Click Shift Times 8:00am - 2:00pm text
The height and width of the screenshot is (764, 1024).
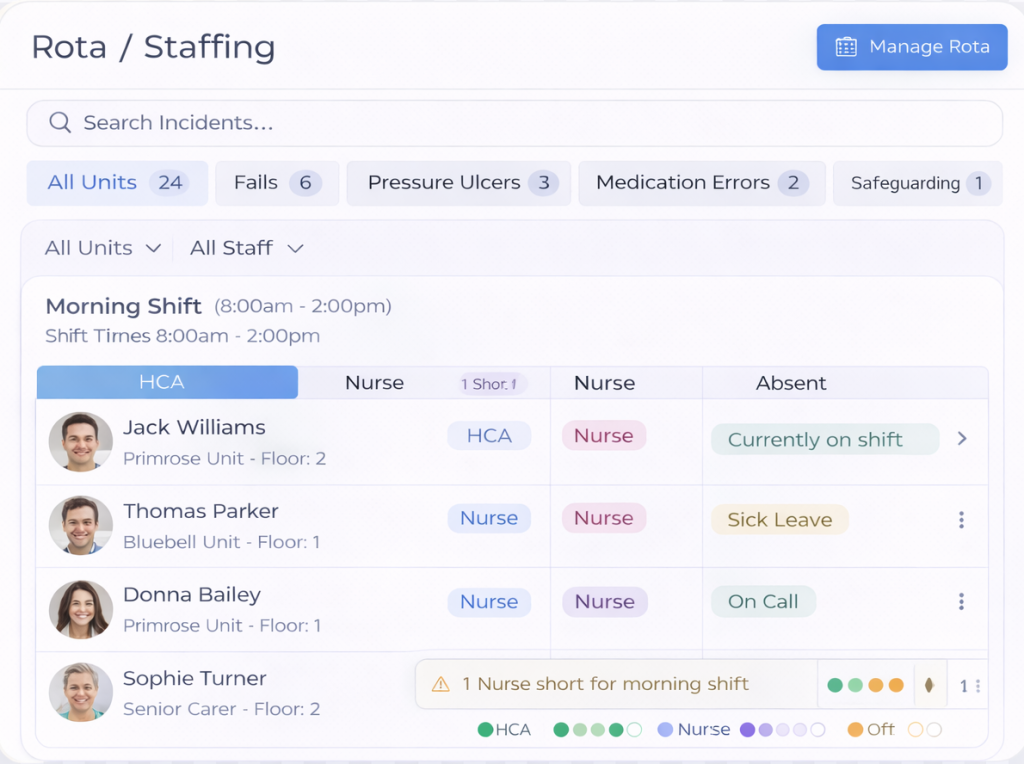[x=183, y=336]
